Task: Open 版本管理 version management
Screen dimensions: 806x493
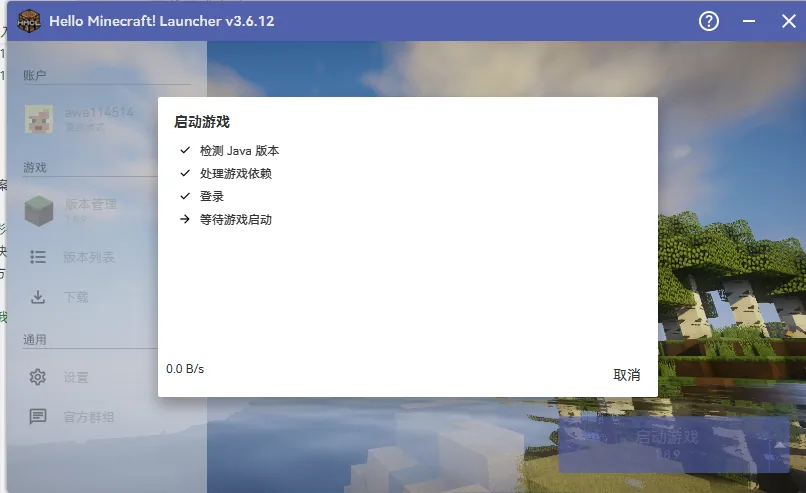Action: coord(90,204)
